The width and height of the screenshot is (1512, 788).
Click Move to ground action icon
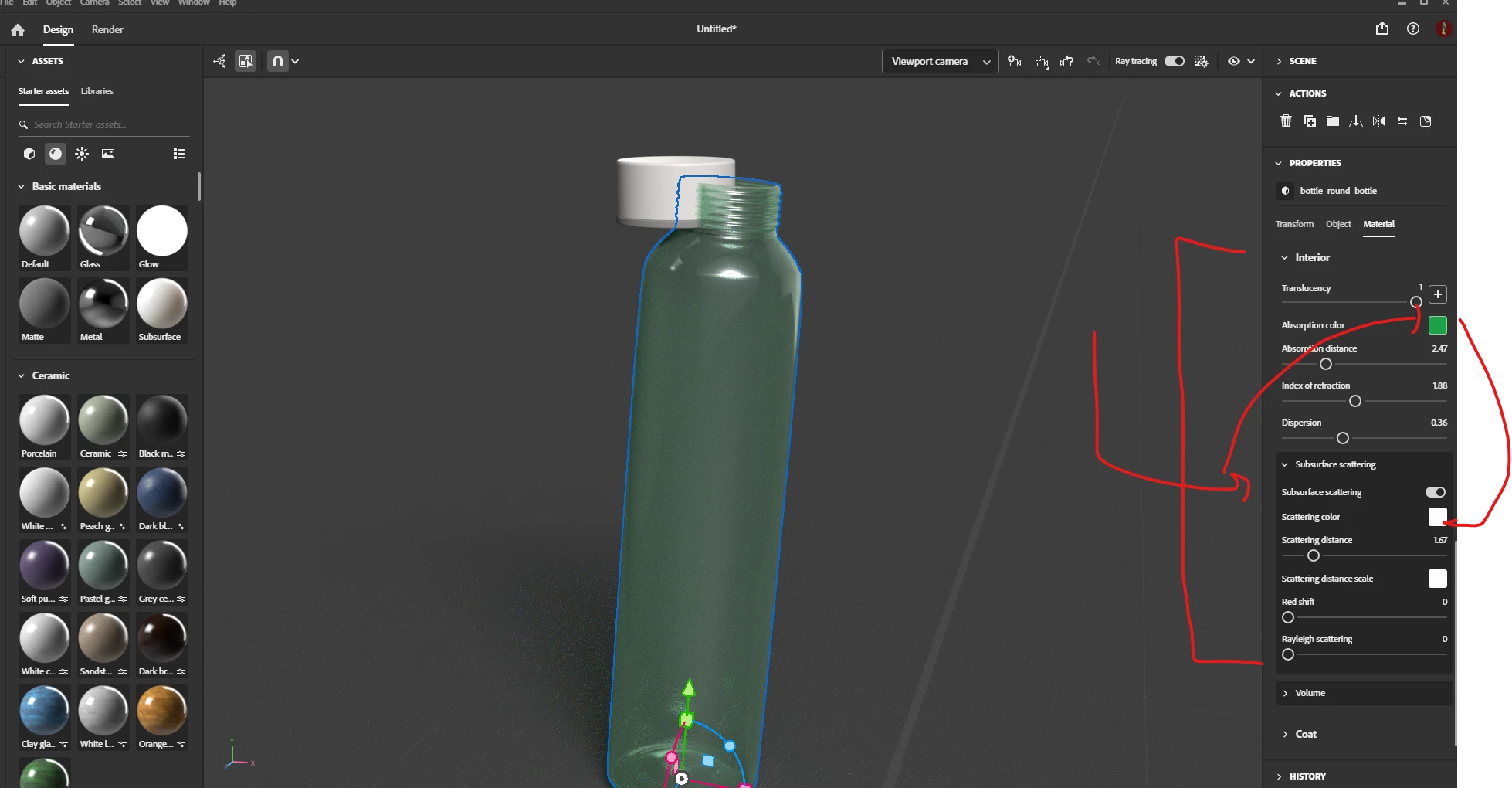pos(1356,121)
